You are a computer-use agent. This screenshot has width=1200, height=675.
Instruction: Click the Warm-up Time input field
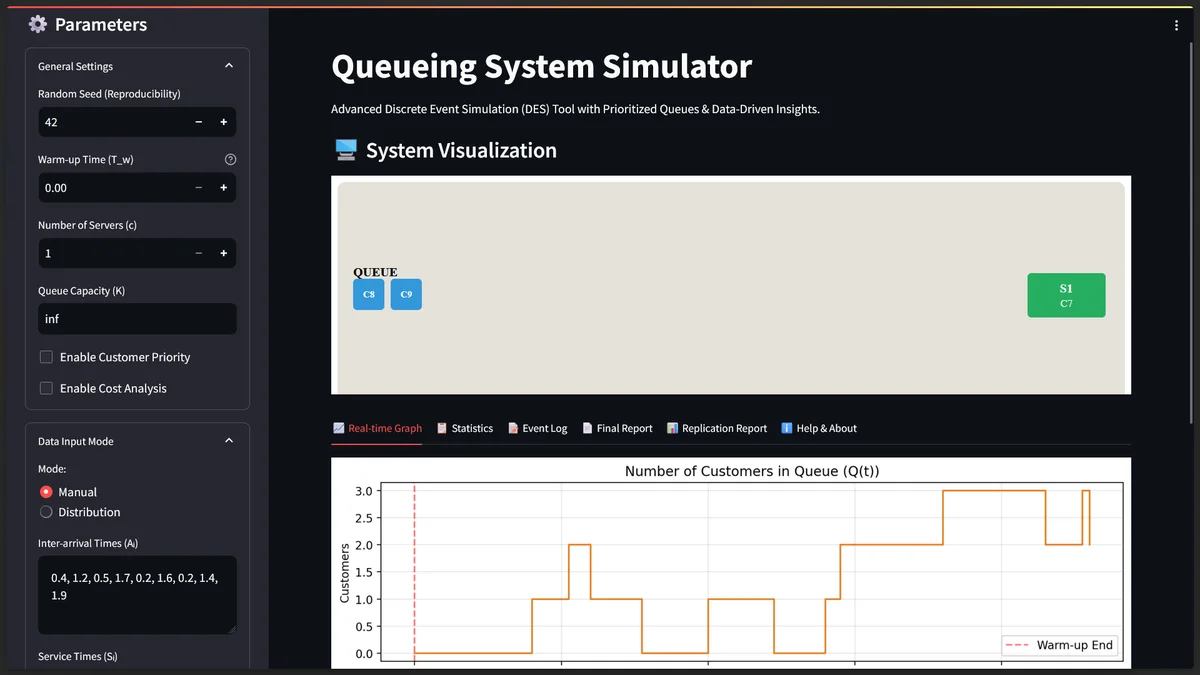(x=112, y=188)
